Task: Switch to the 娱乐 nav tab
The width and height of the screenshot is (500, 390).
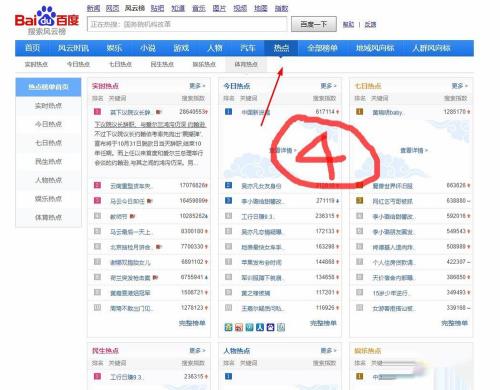Action: 114,48
